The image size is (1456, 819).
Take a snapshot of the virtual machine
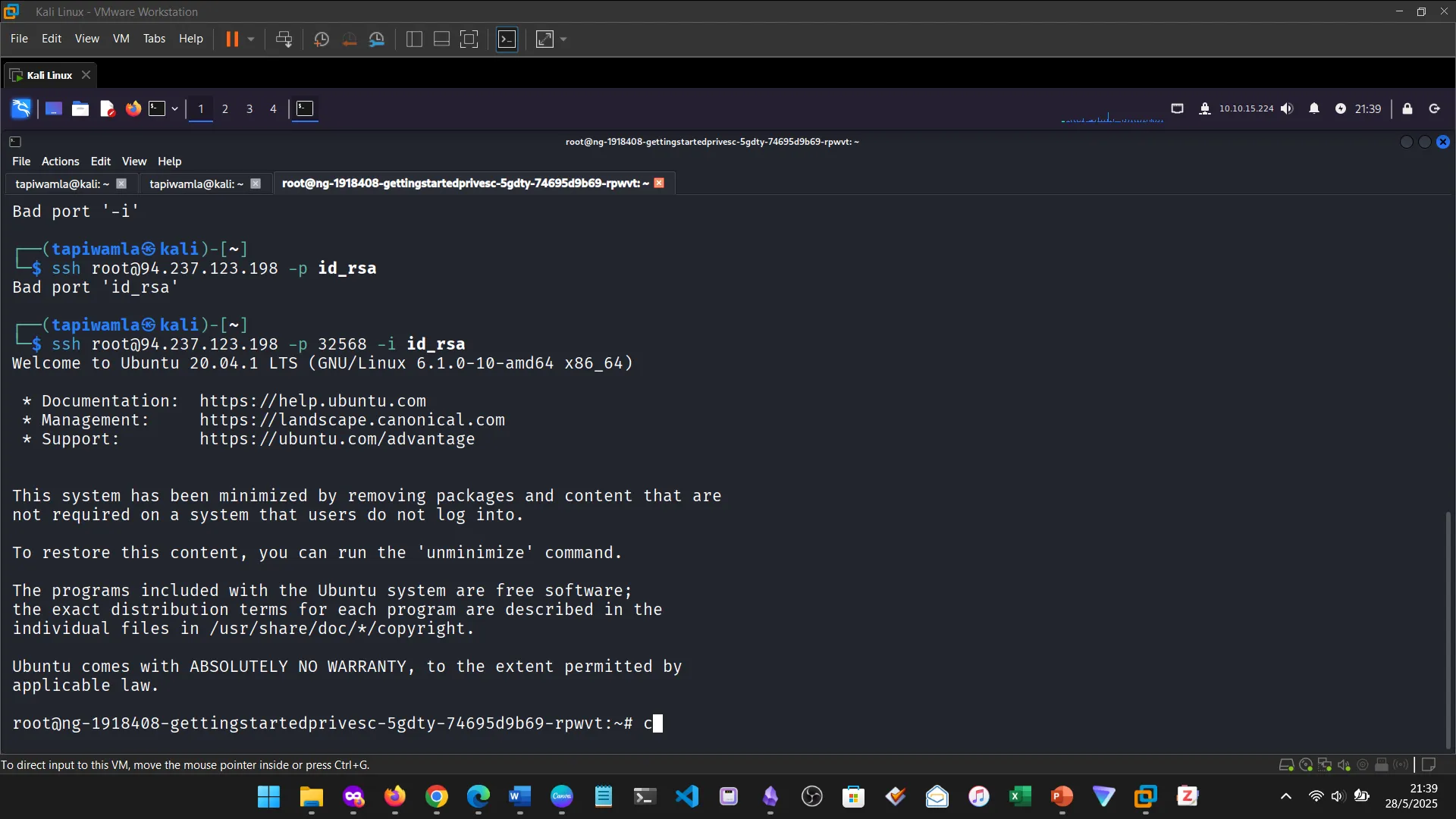pos(321,39)
